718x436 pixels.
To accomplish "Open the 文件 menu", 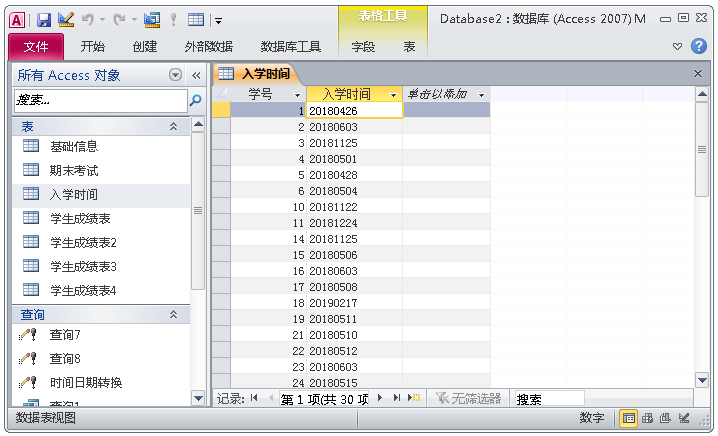I will [36, 46].
